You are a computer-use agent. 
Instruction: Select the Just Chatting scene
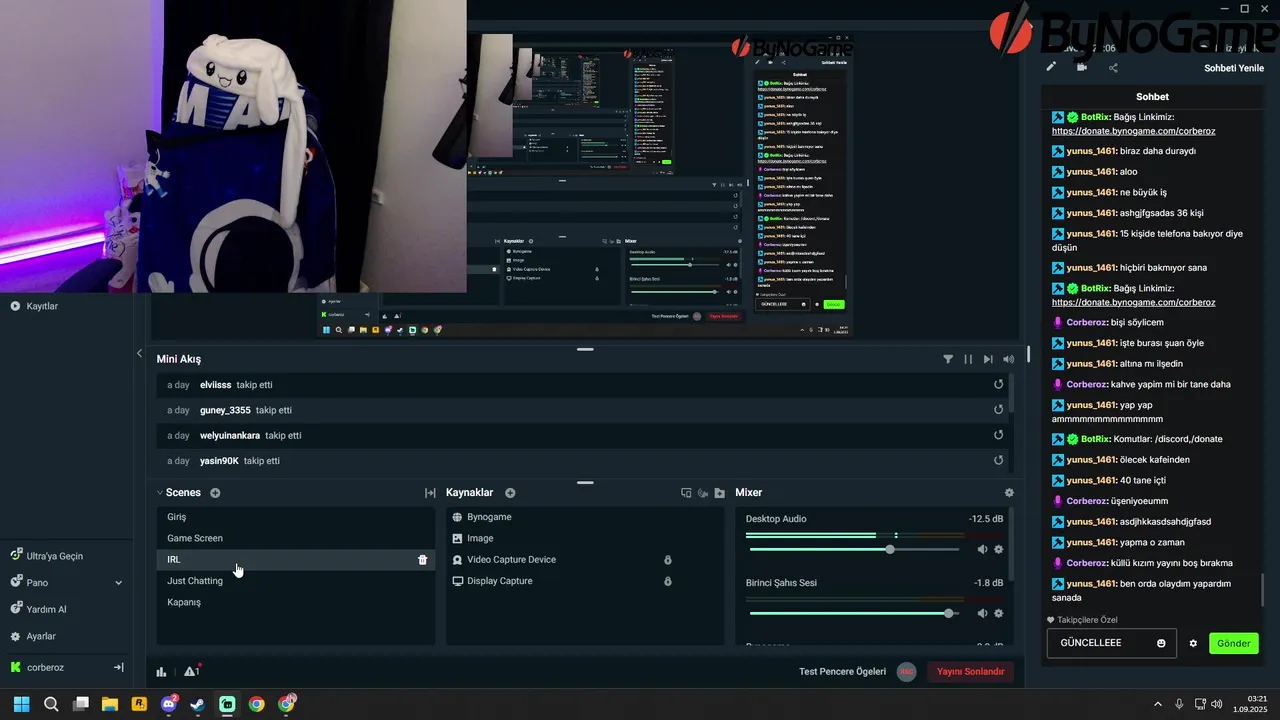[296, 581]
